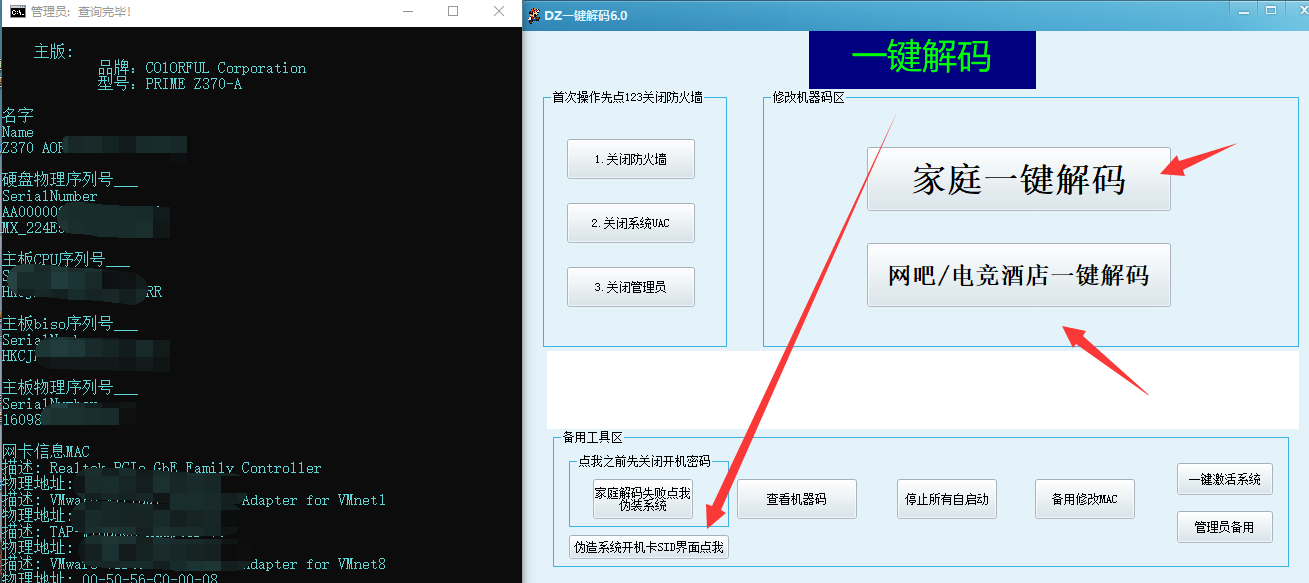1309x583 pixels.
Task: Click the 关闭防火墙 button
Action: coord(630,158)
